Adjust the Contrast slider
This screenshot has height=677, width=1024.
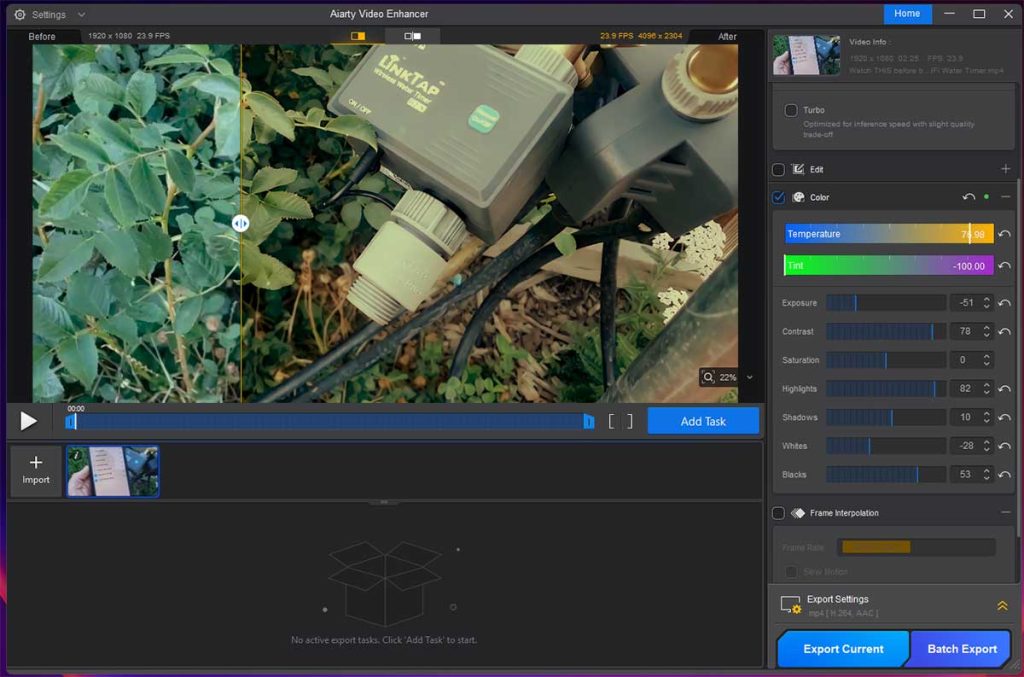pyautogui.click(x=886, y=332)
